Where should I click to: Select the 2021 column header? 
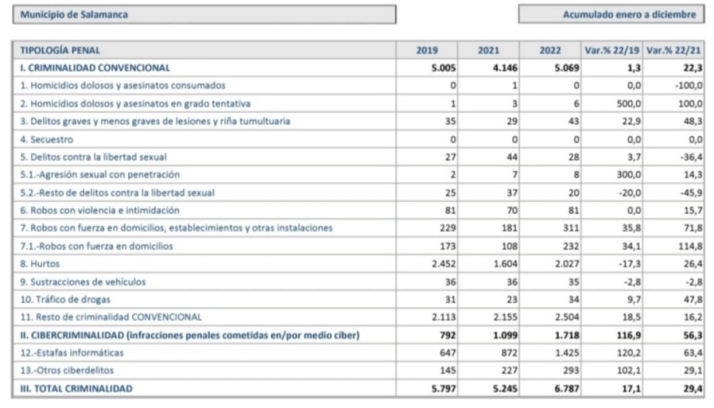489,50
